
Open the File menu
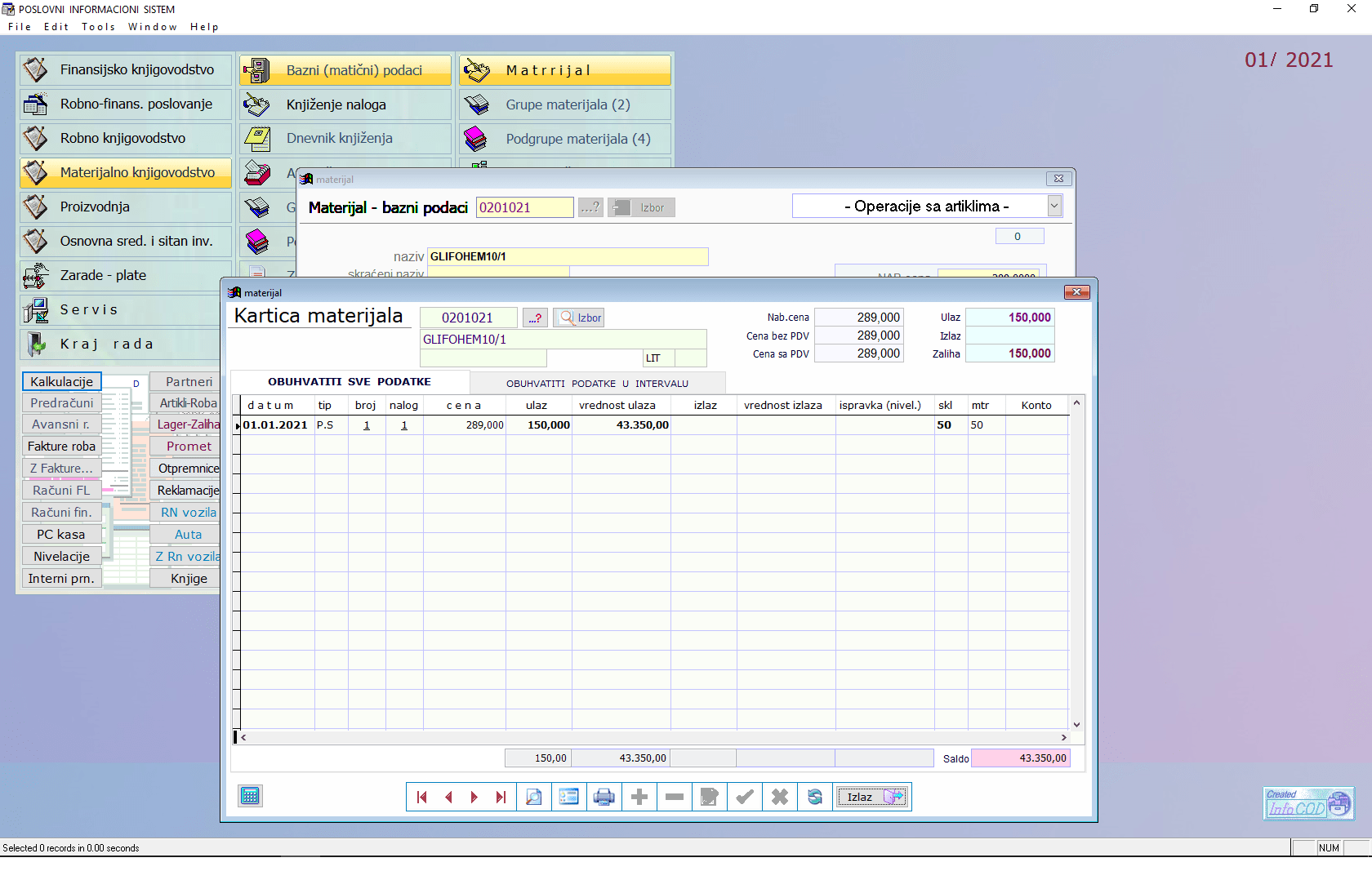click(19, 27)
